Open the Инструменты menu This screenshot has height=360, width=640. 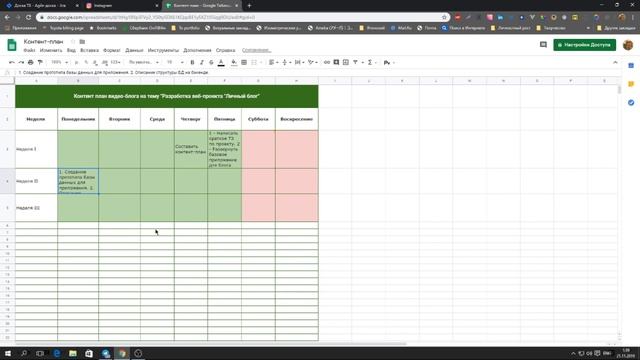tap(163, 50)
